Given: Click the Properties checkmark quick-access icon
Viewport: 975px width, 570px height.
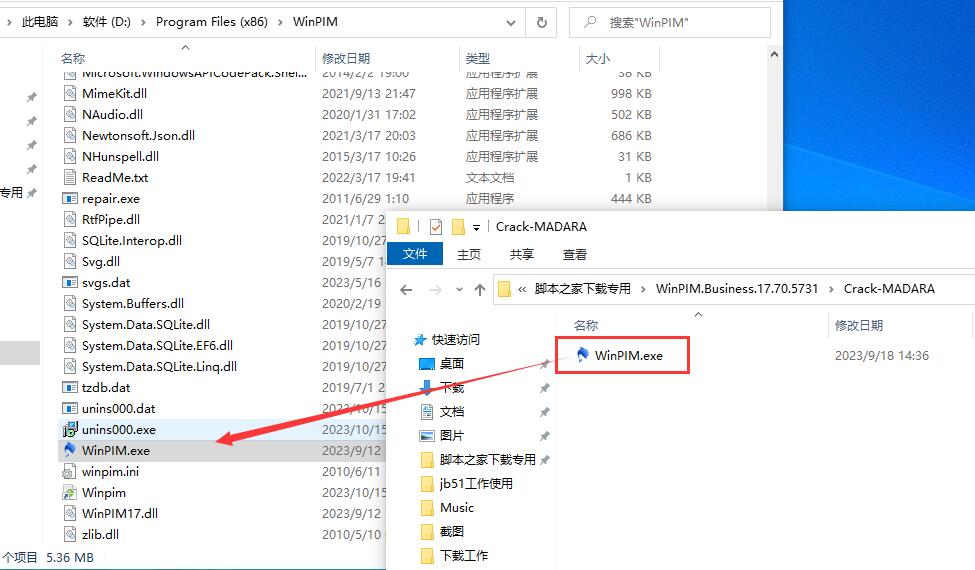Looking at the screenshot, I should point(436,227).
